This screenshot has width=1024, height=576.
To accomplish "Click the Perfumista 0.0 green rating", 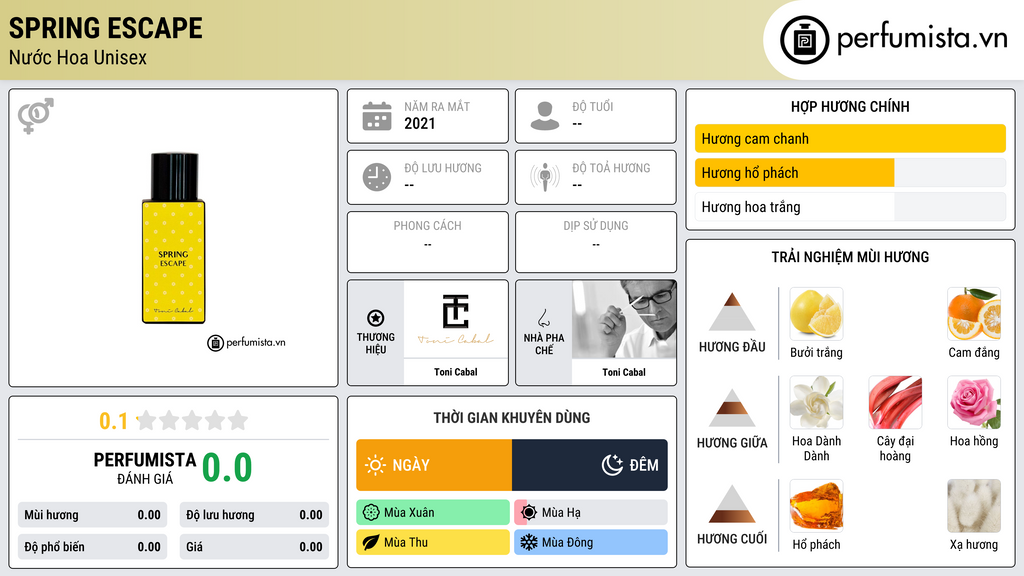I will click(x=227, y=467).
